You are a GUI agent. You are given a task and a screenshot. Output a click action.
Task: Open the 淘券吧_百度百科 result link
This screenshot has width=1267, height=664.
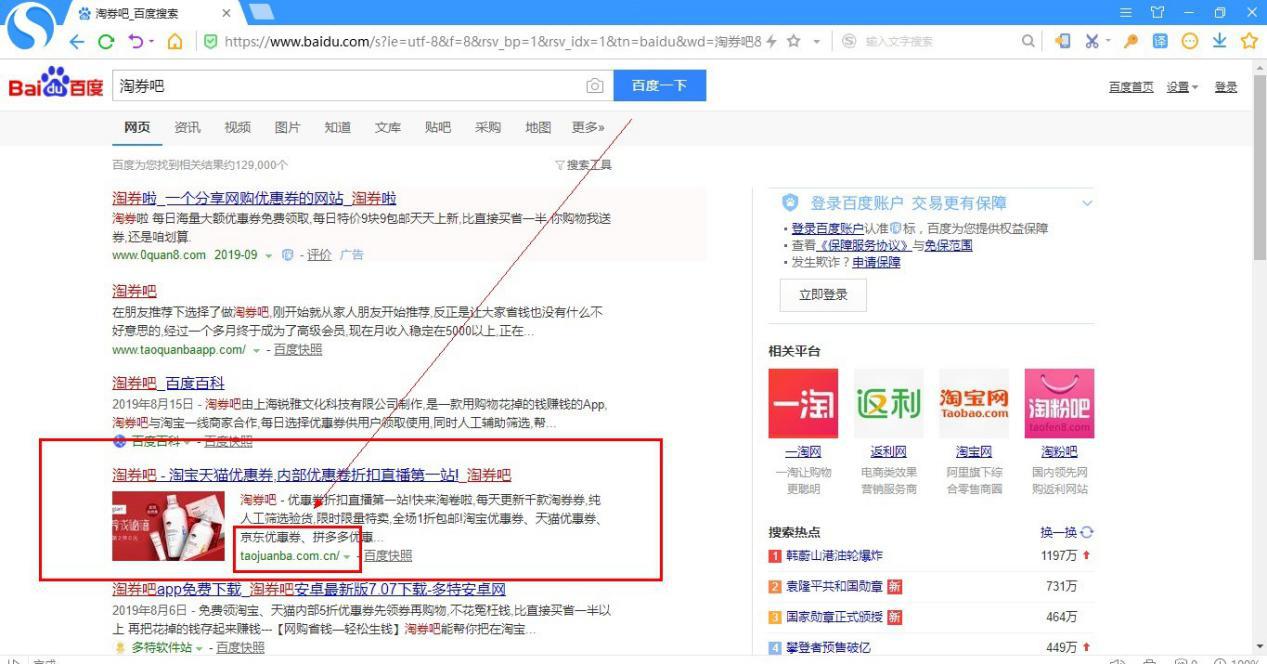point(168,383)
